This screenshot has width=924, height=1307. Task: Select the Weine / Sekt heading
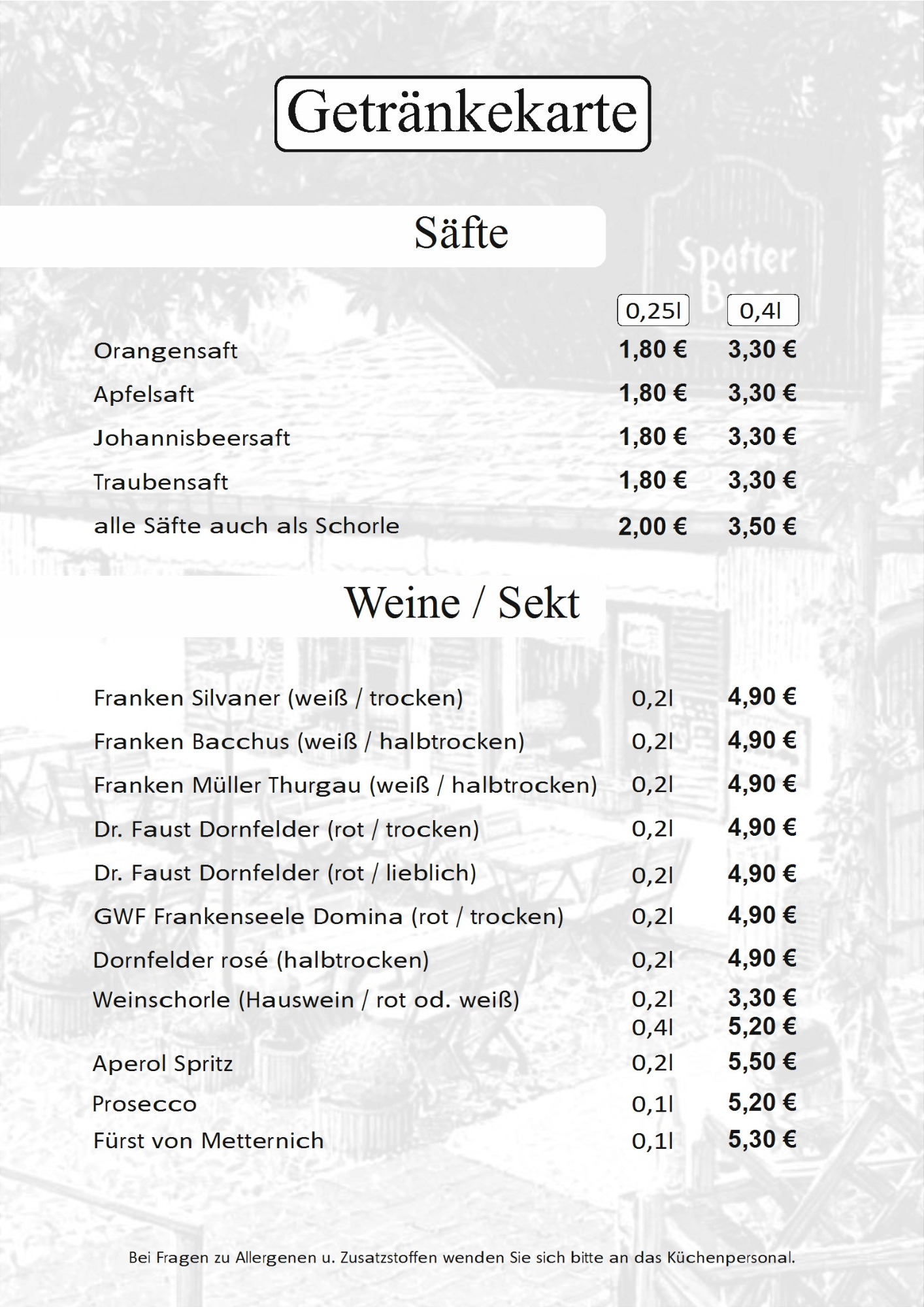point(462,603)
